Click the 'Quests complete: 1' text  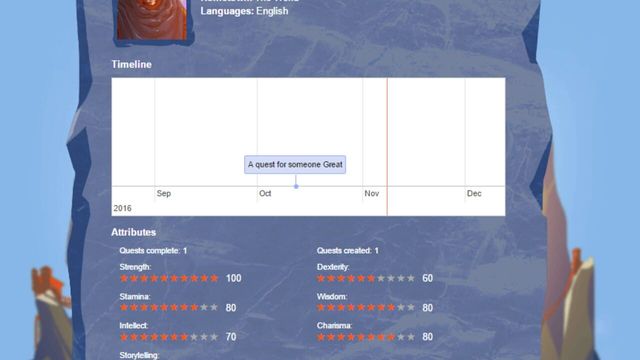pos(153,251)
